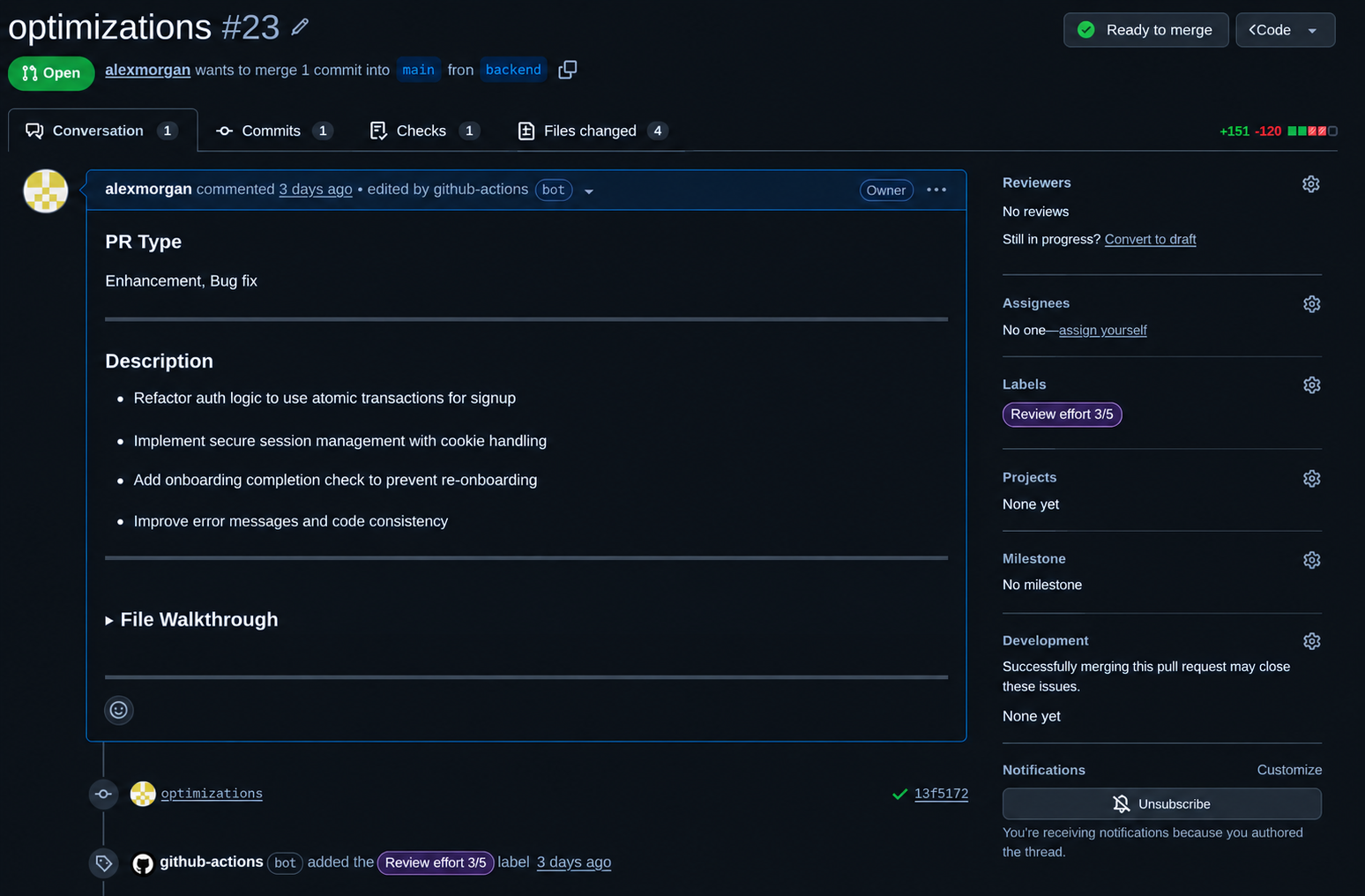The height and width of the screenshot is (896, 1365).
Task: Click alexmorgan author name in comment header
Action: (x=148, y=189)
